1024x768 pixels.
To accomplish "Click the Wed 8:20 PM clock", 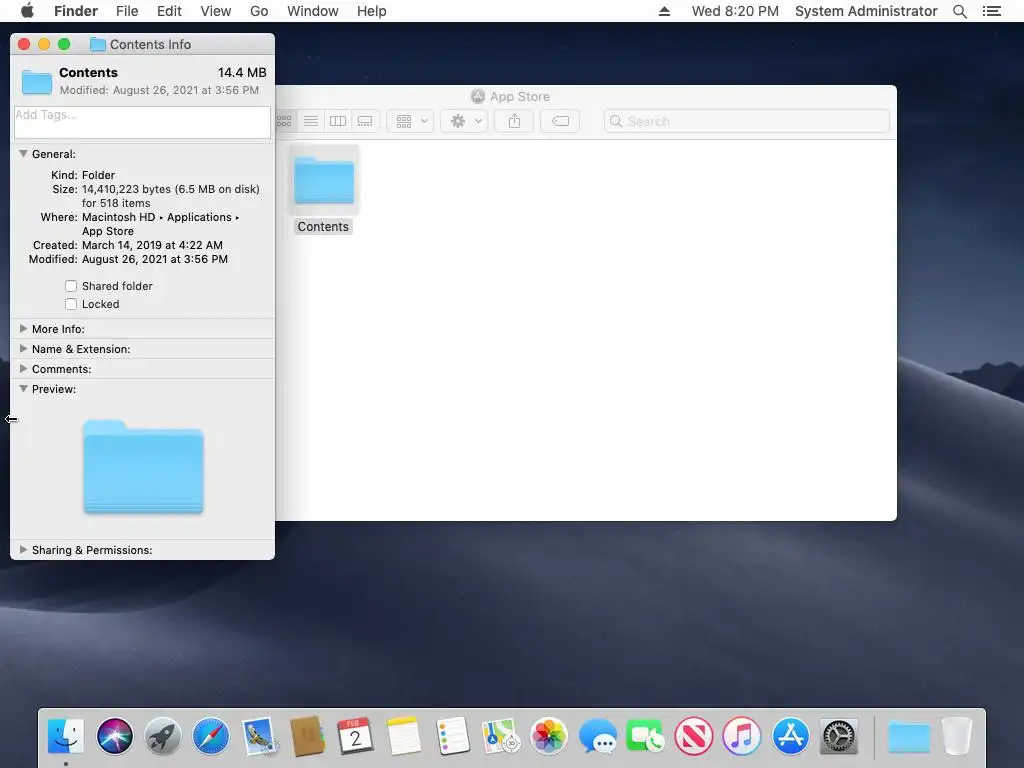I will pyautogui.click(x=735, y=11).
